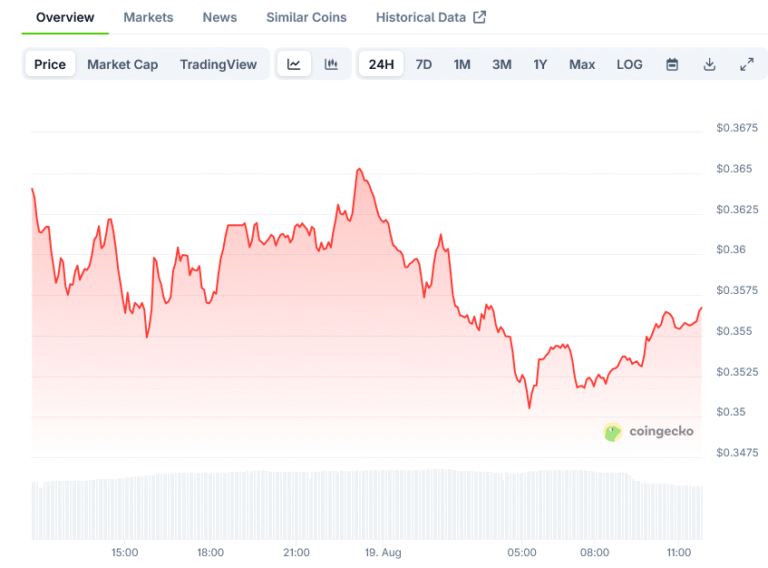This screenshot has width=768, height=568.
Task: Select the Price chart mode
Action: 50,64
